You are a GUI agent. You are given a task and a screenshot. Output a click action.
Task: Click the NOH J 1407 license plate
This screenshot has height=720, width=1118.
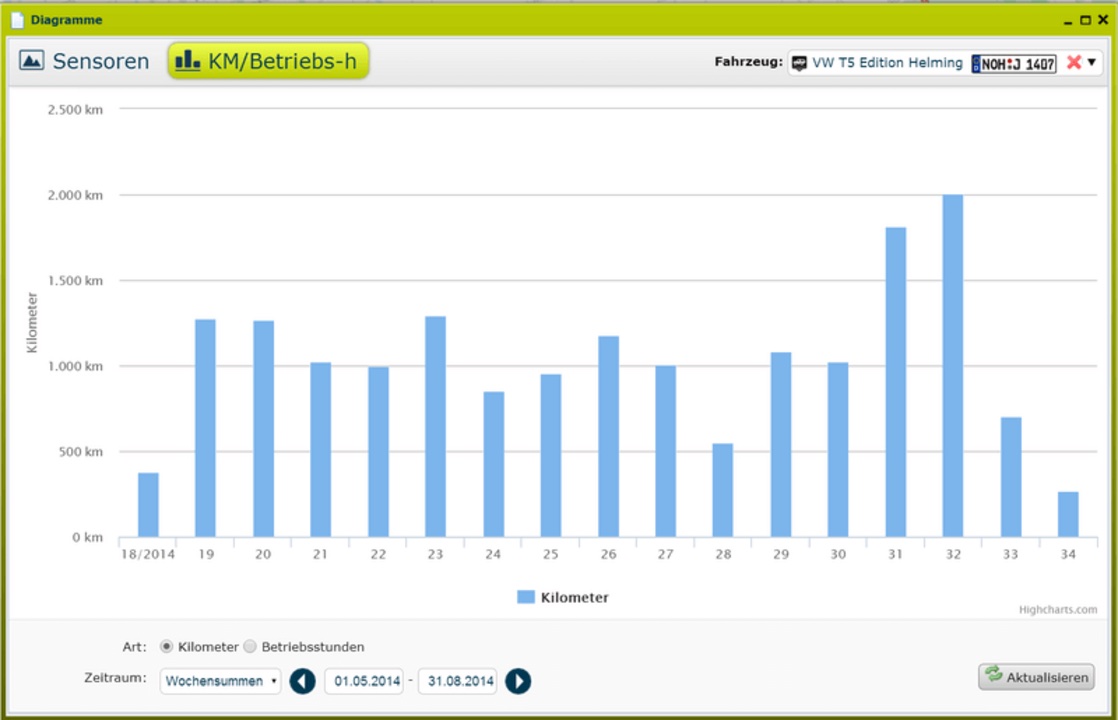(x=1014, y=63)
